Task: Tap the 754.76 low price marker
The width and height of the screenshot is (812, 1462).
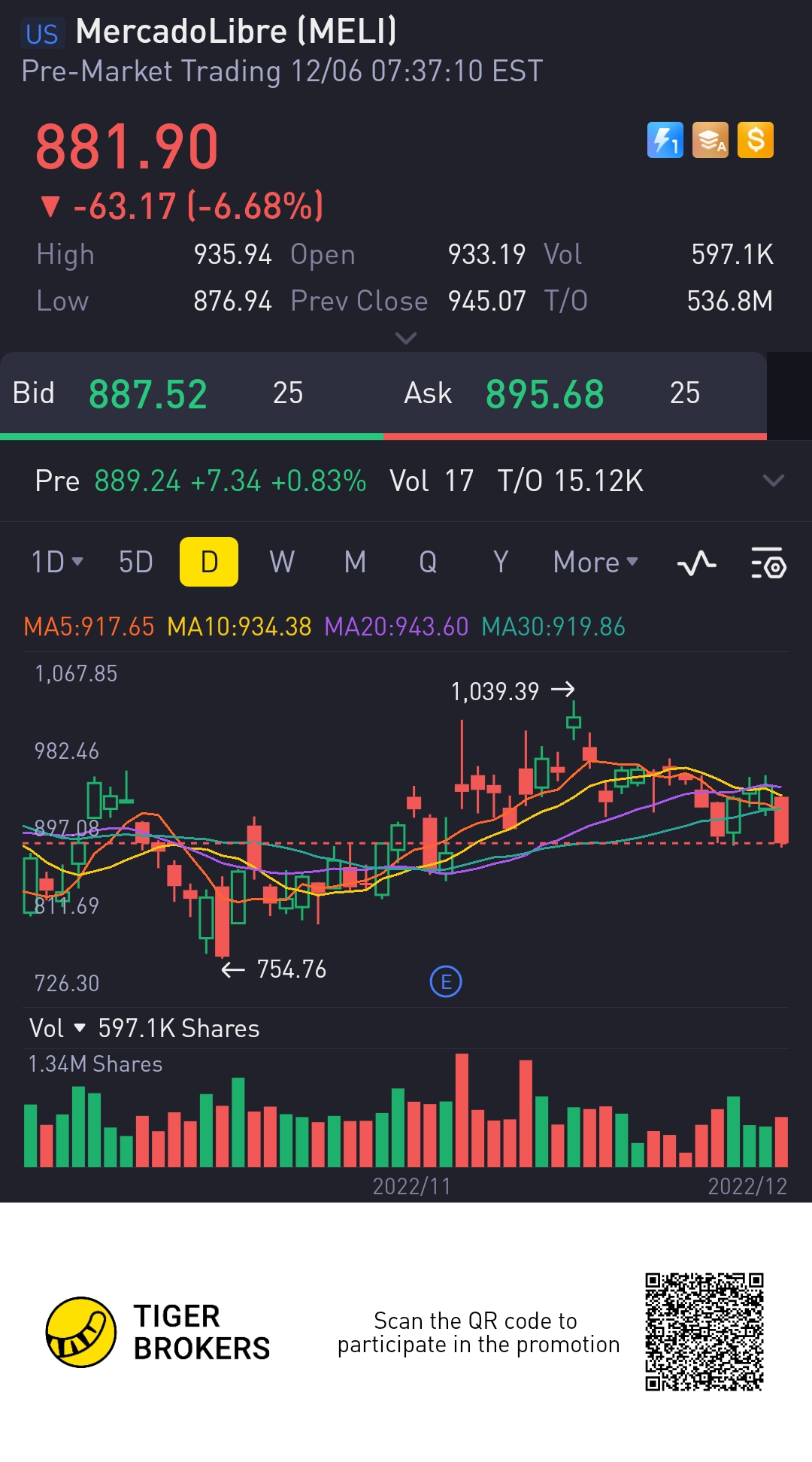Action: 292,969
